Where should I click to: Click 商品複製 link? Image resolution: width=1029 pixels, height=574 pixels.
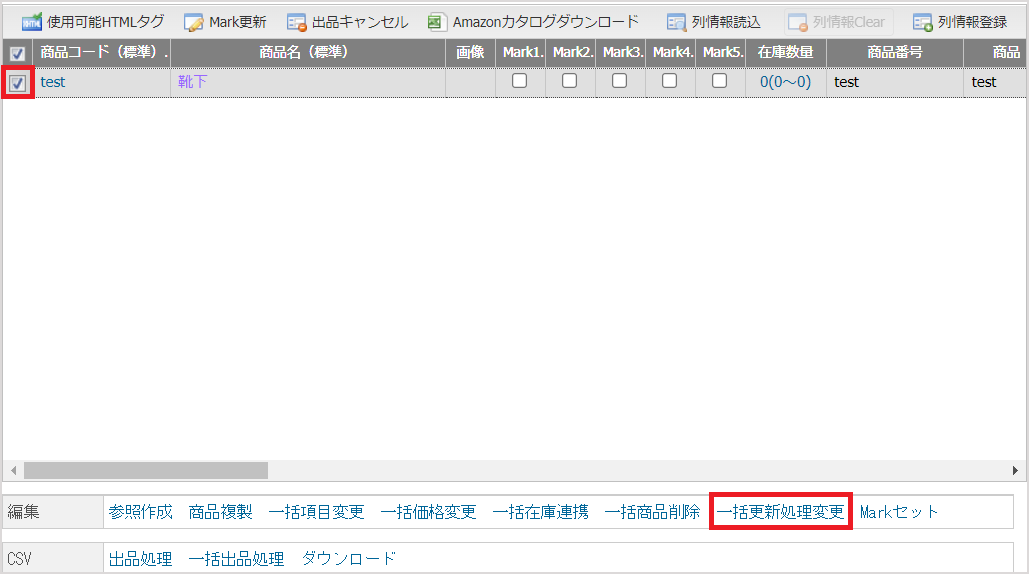pyautogui.click(x=220, y=512)
